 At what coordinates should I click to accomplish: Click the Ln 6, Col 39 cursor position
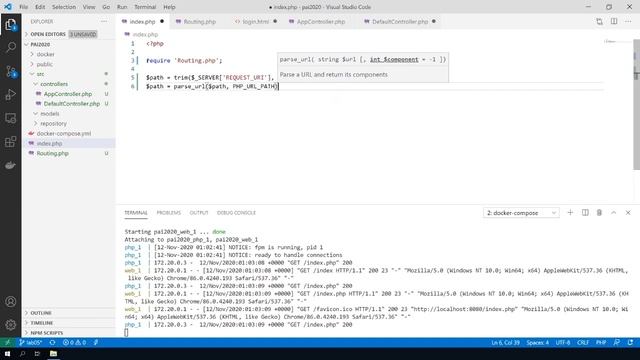click(x=505, y=342)
